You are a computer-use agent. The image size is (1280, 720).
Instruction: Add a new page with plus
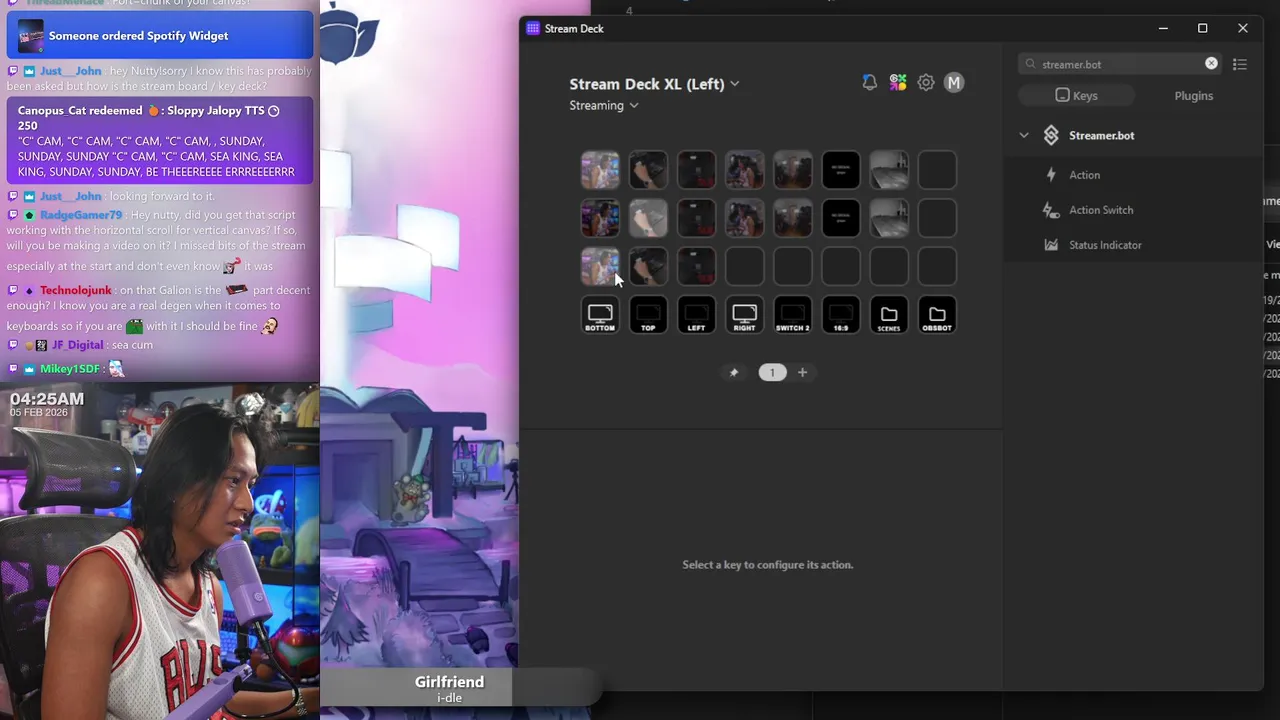802,372
